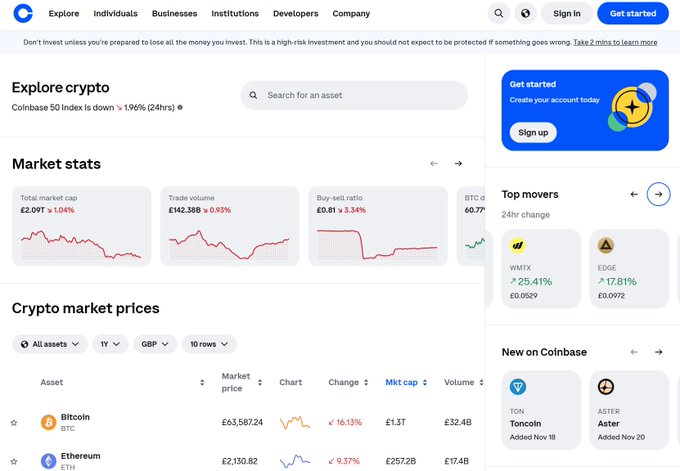The image size is (680, 471).
Task: Open the GBP currency dropdown
Action: 155,344
